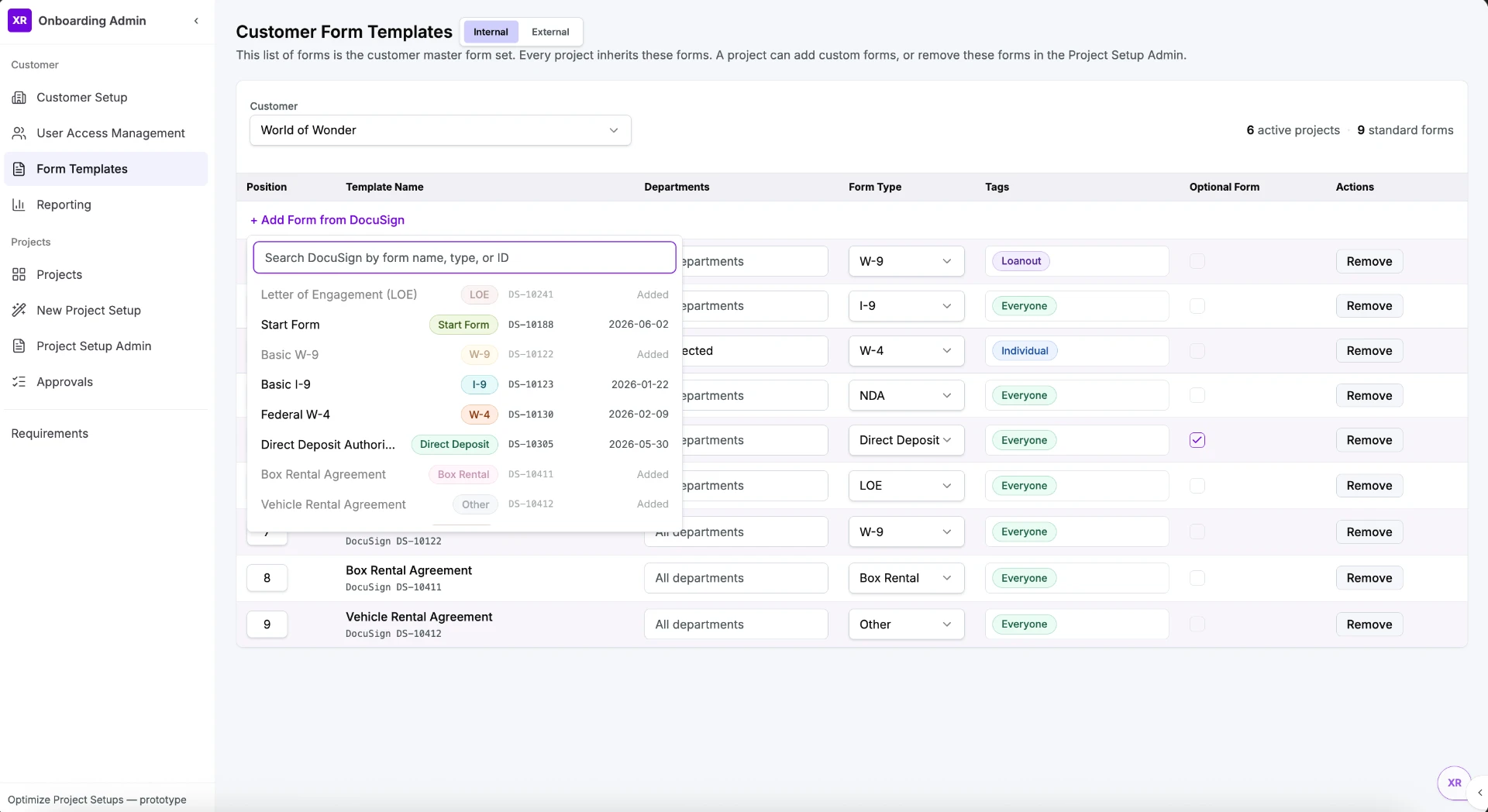Screen dimensions: 1488x812
Task: Click the XR logo icon in the sidebar header
Action: pos(19,20)
